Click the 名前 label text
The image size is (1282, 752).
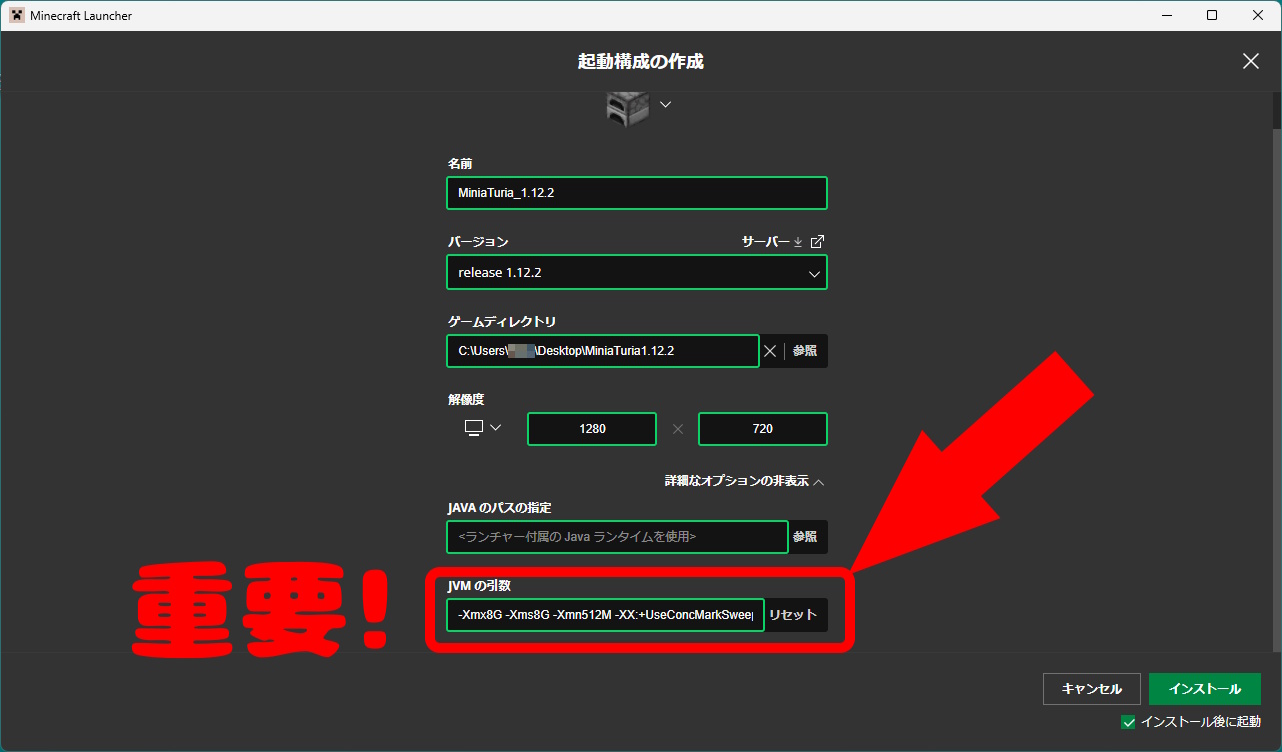tap(460, 163)
